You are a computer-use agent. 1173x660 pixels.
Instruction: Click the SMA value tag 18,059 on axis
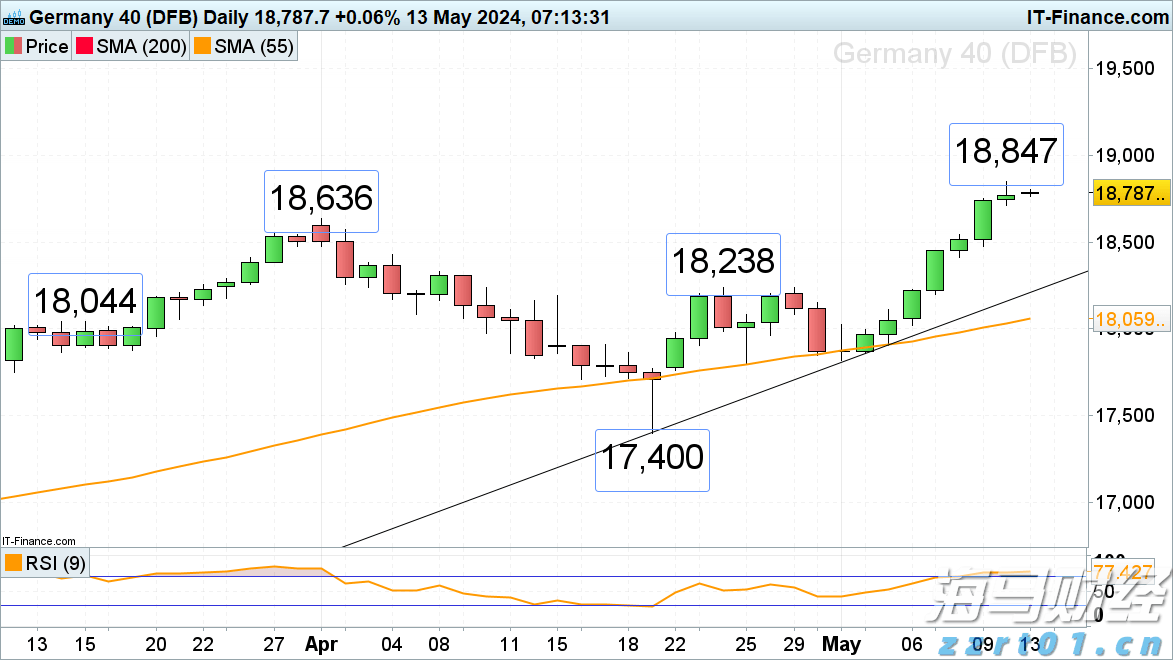(x=1131, y=321)
